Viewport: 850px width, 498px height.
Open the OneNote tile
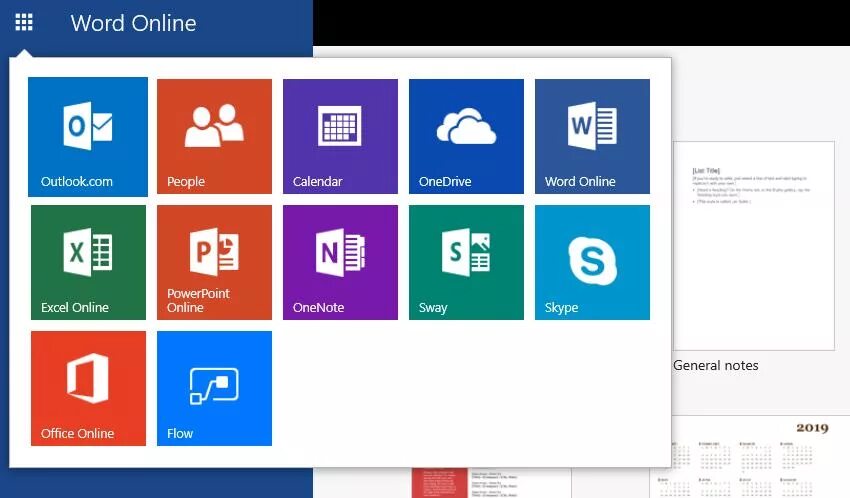[340, 262]
